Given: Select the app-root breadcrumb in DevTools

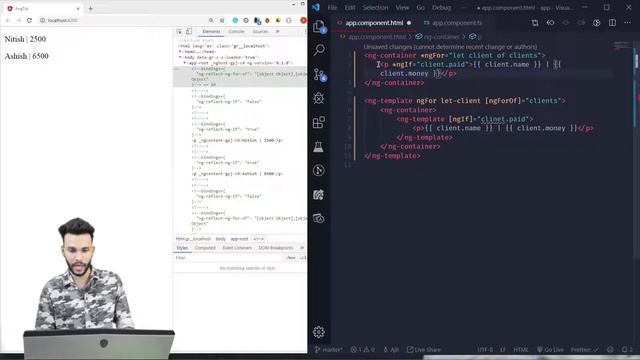Looking at the screenshot, I should (x=239, y=239).
